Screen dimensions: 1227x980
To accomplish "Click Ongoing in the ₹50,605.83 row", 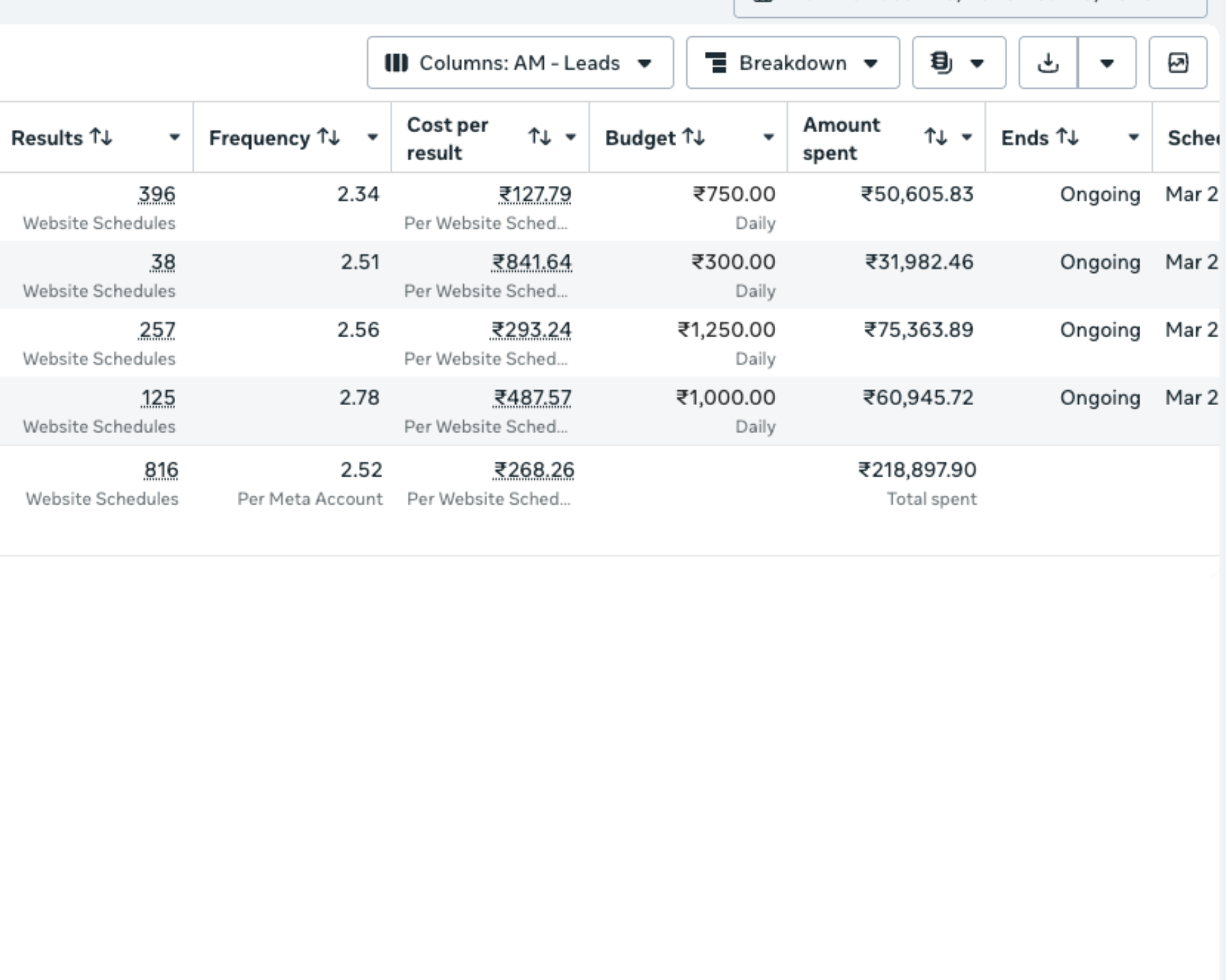I will (x=1100, y=194).
